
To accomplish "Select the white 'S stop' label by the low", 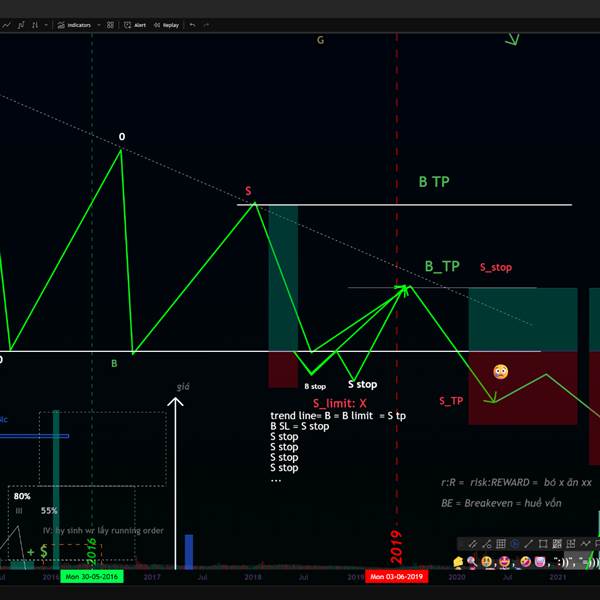I will [x=362, y=384].
